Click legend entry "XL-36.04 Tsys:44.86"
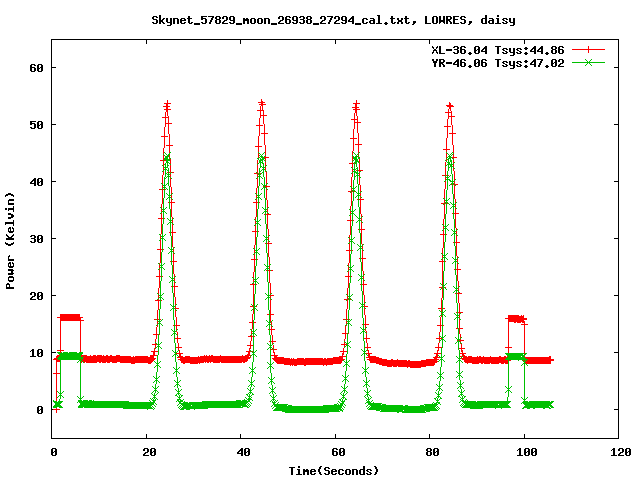Viewport: 640px width, 480px height. (498, 50)
